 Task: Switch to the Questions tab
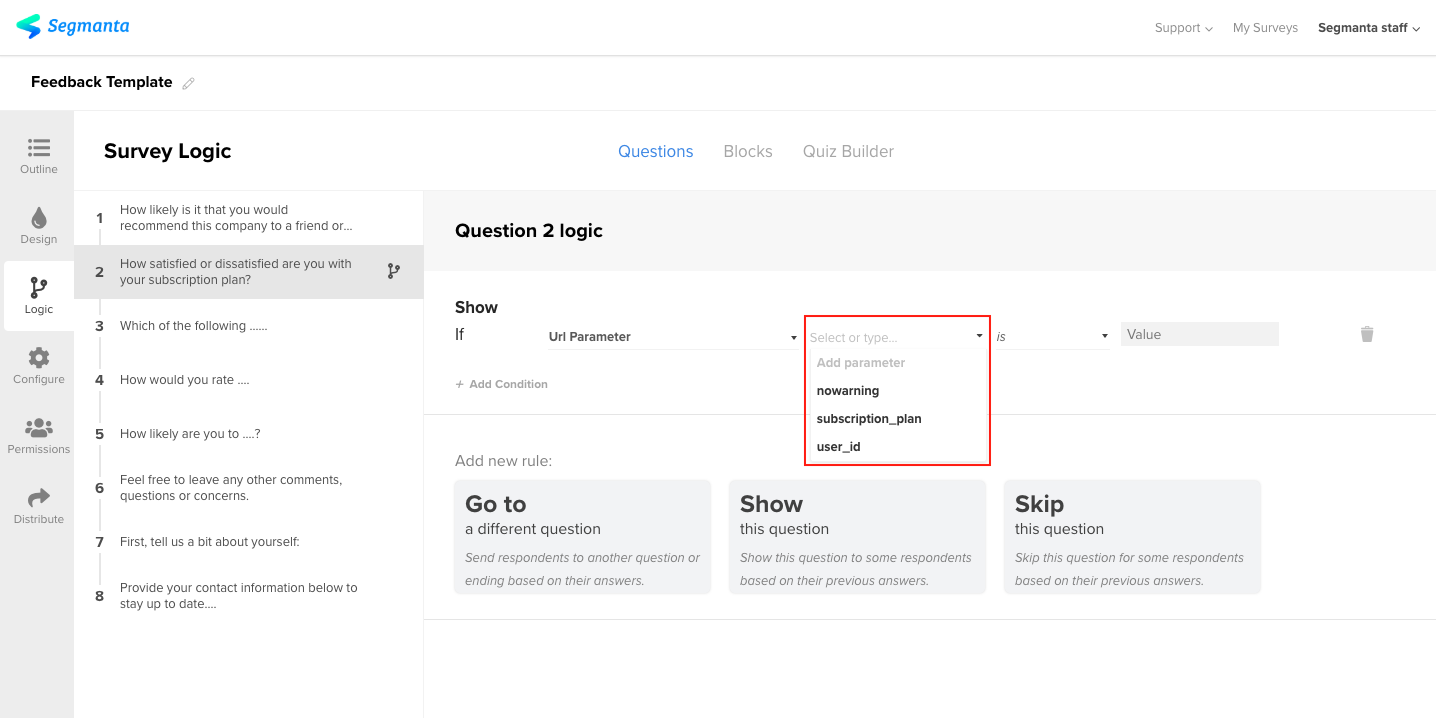click(656, 152)
